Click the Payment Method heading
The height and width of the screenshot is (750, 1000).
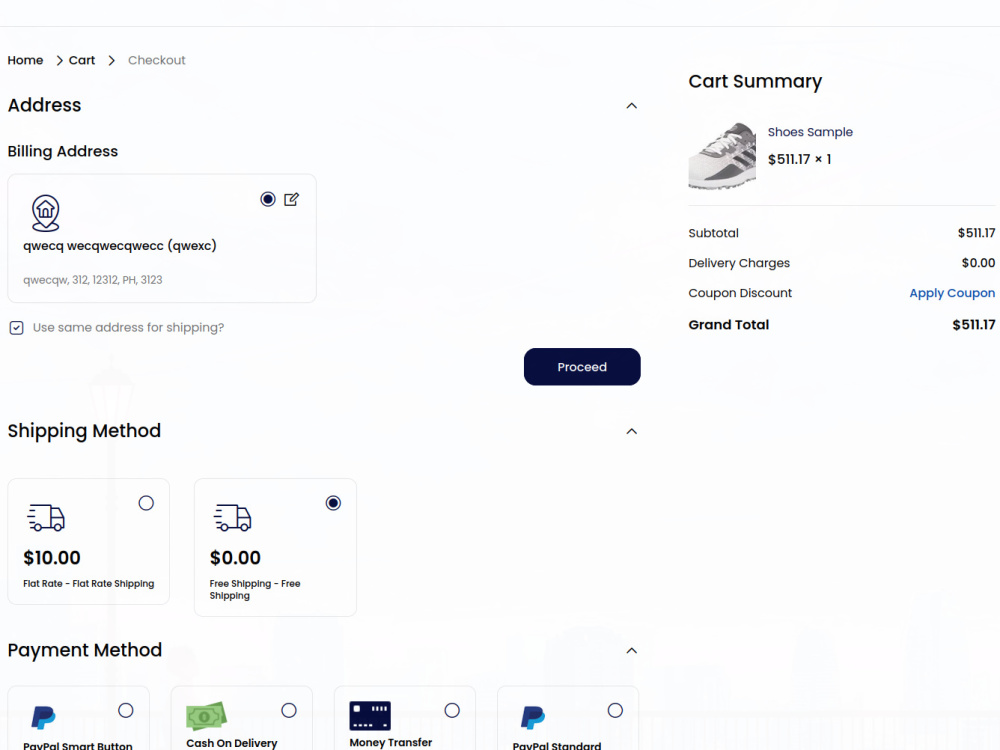click(85, 651)
